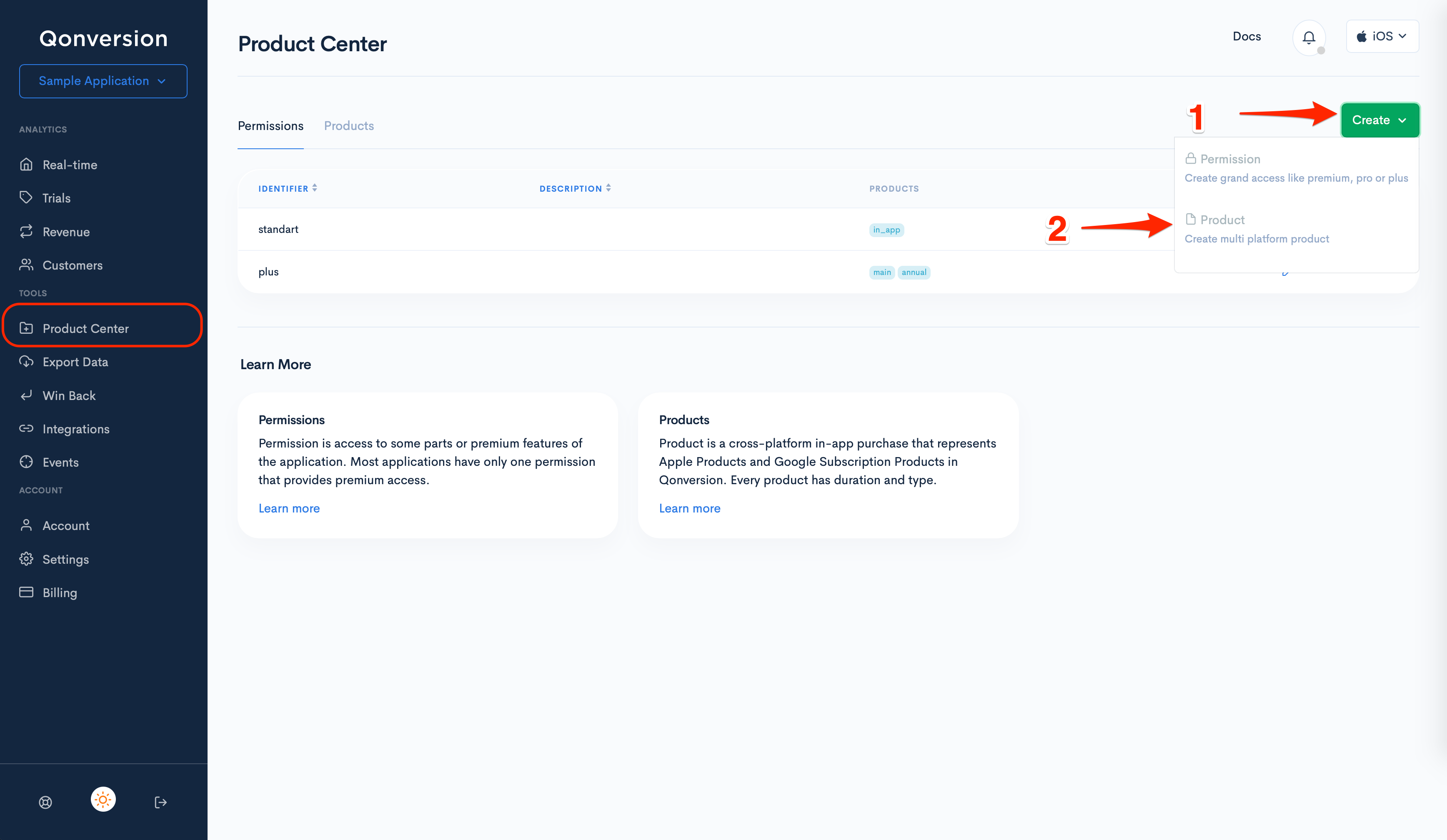Sort by Identifier column arrows
The image size is (1447, 840).
(315, 188)
